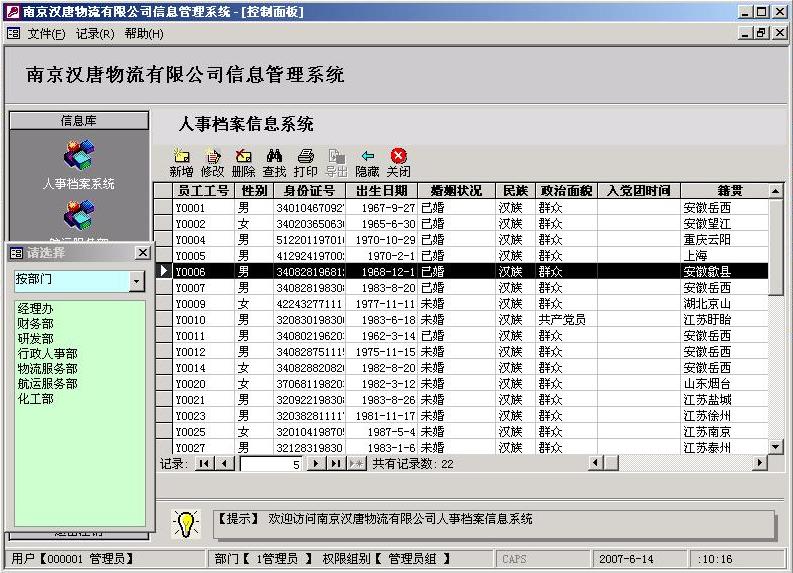
Task: Open the 按部门 dropdown arrow
Action: [x=137, y=281]
